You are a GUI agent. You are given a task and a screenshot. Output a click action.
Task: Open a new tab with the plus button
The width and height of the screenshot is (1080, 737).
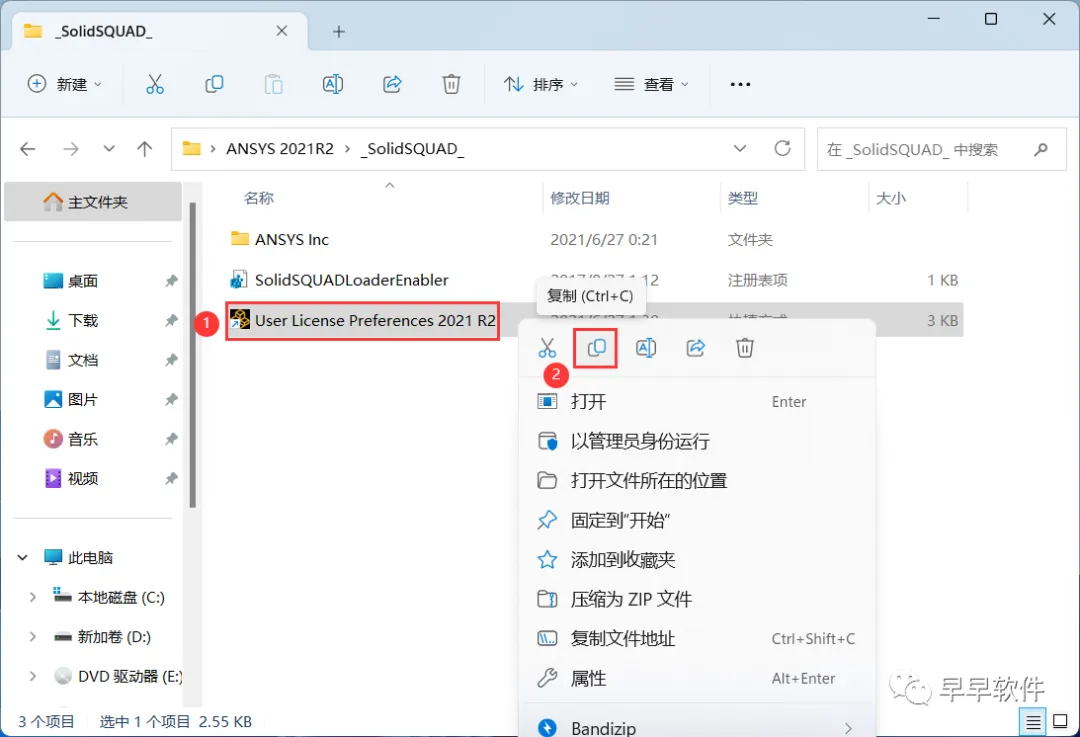[338, 32]
